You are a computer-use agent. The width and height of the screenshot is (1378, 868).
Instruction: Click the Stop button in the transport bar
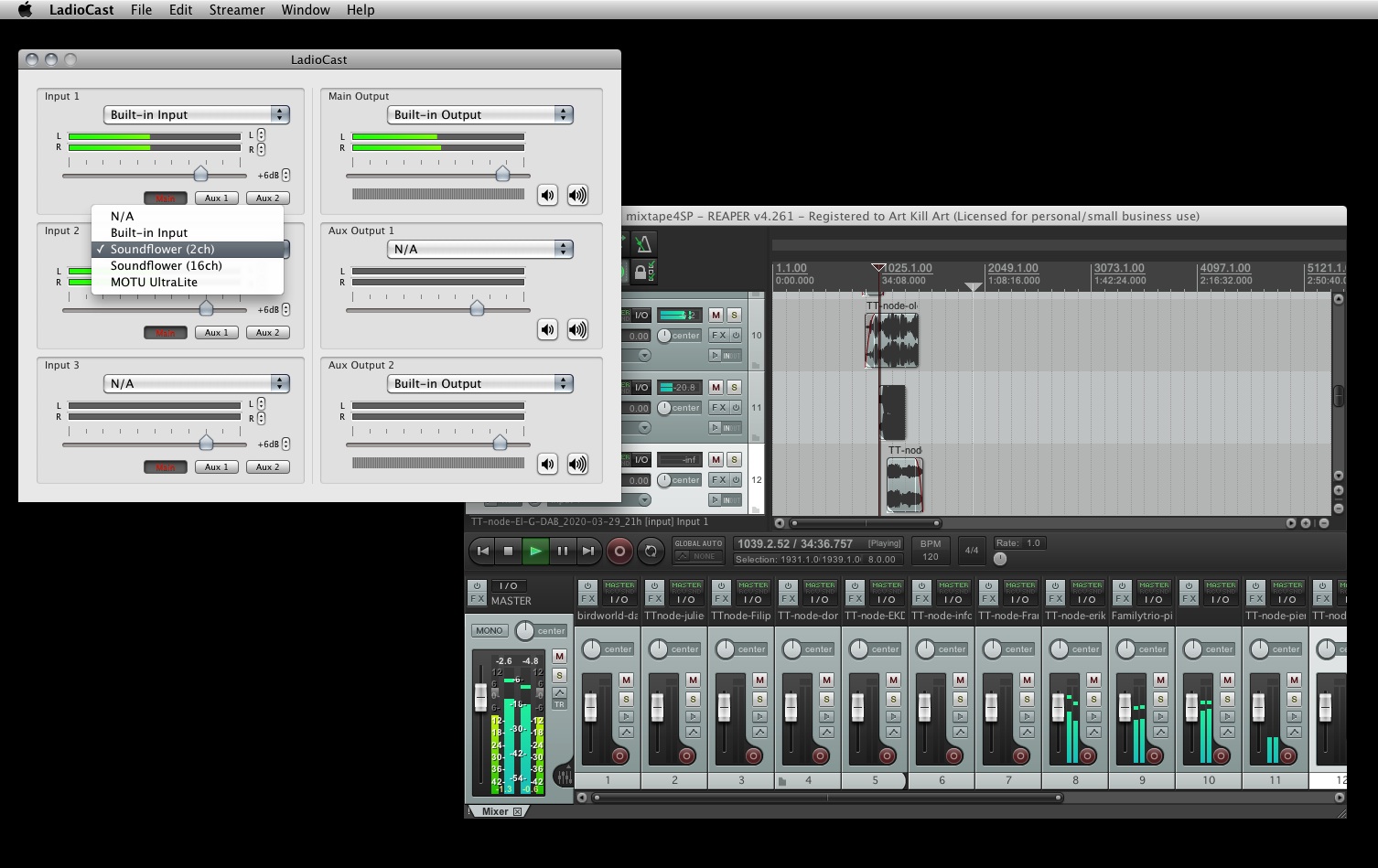[x=509, y=551]
